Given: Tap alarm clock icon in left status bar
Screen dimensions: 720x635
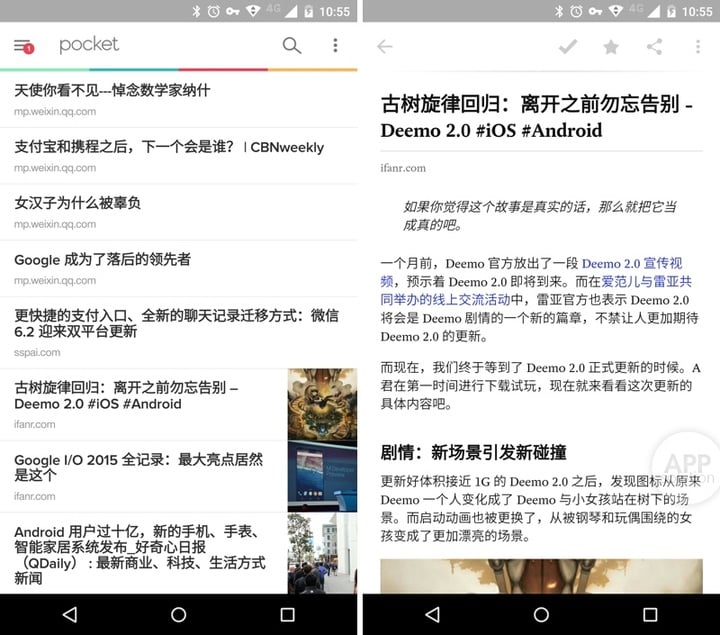Looking at the screenshot, I should tap(214, 11).
